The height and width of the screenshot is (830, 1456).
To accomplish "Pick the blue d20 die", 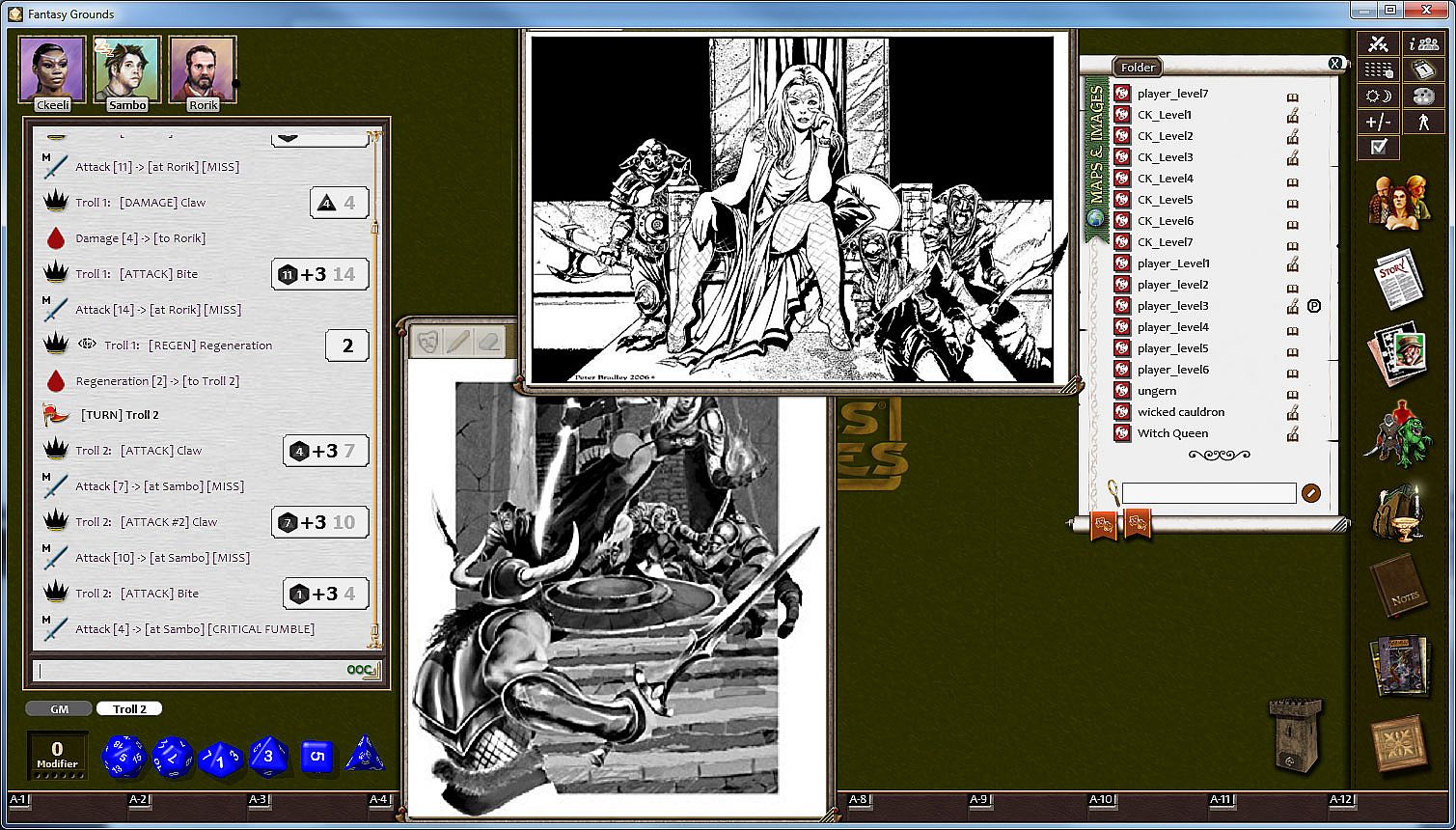I will [124, 756].
